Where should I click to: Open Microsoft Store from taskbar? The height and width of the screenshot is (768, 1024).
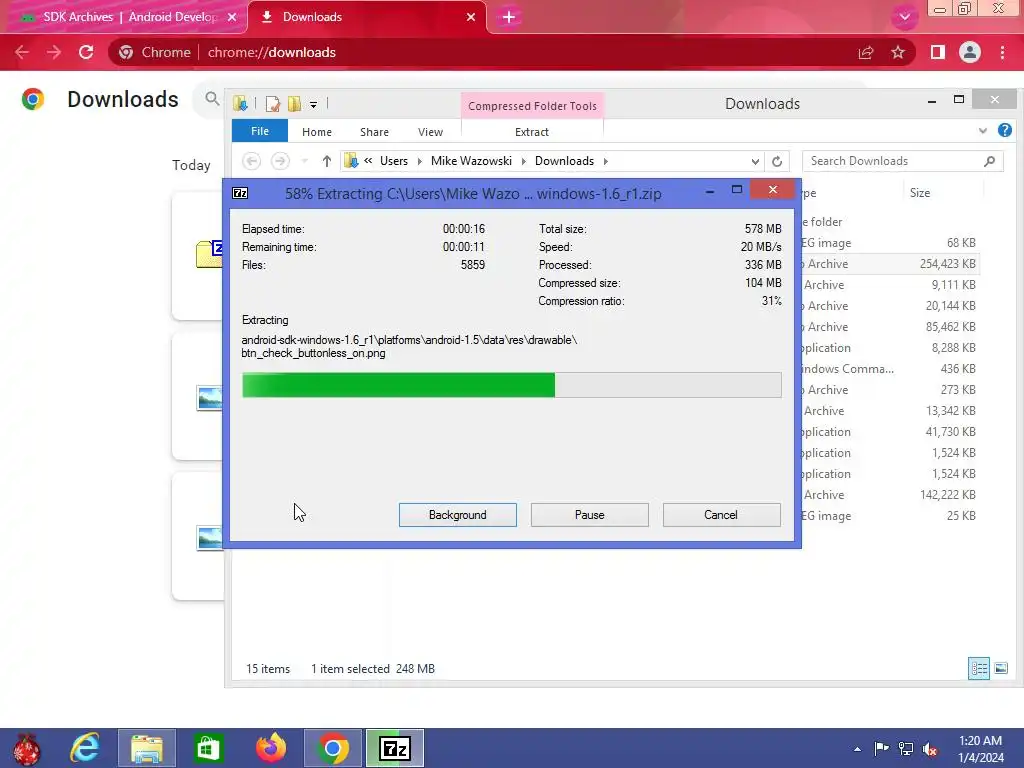tap(208, 748)
